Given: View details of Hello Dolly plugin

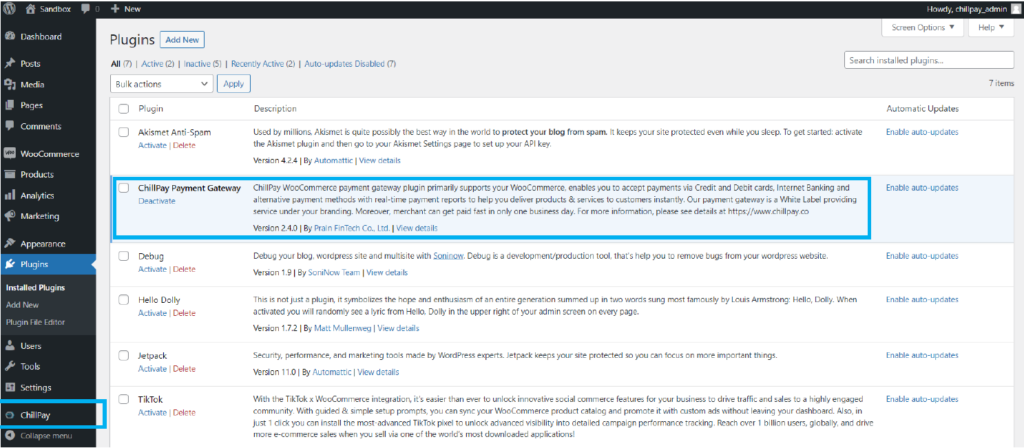Looking at the screenshot, I should 398,328.
